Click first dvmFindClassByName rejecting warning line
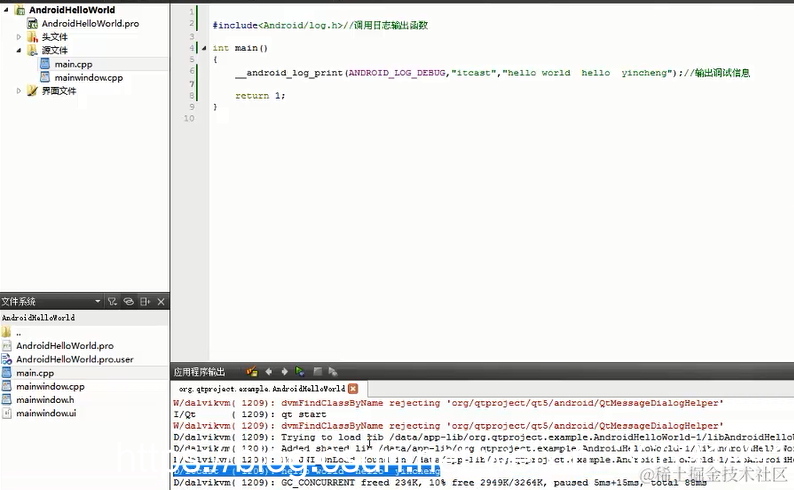This screenshot has height=490, width=794. [x=448, y=403]
